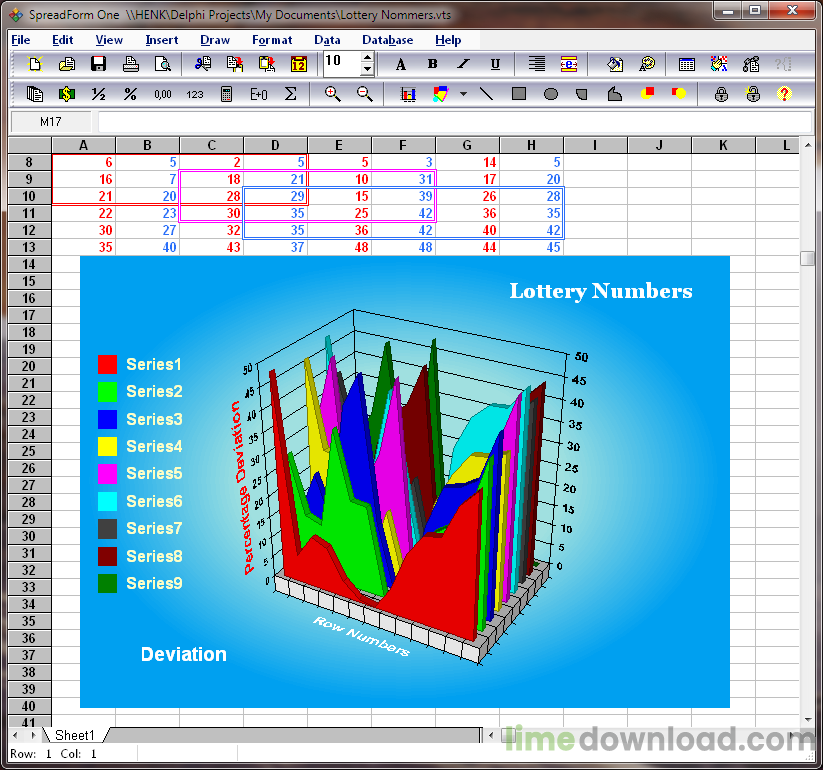Click the currency format dollar icon
This screenshot has width=823, height=770.
click(66, 94)
